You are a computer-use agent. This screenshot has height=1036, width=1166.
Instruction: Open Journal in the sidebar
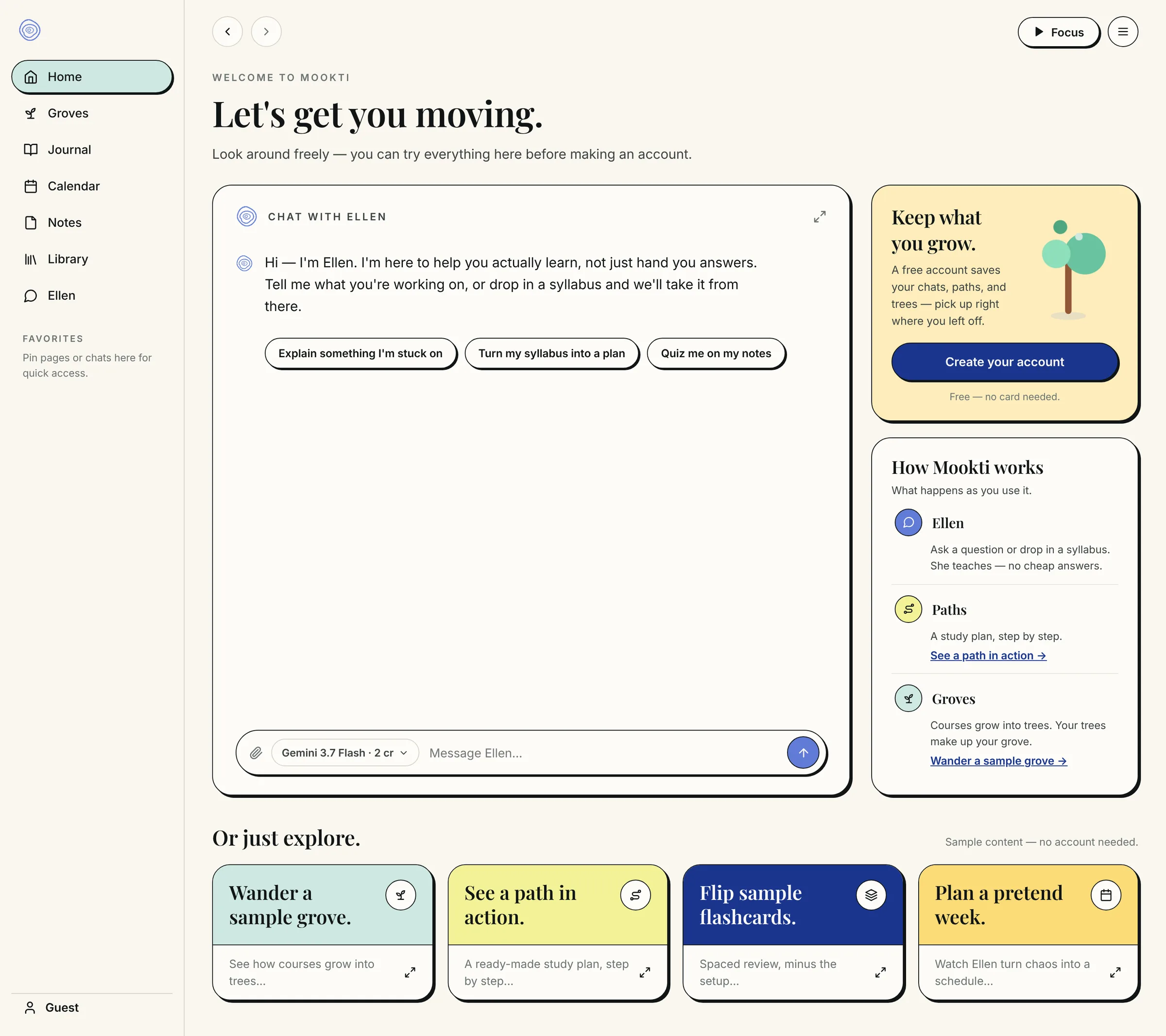coord(92,150)
